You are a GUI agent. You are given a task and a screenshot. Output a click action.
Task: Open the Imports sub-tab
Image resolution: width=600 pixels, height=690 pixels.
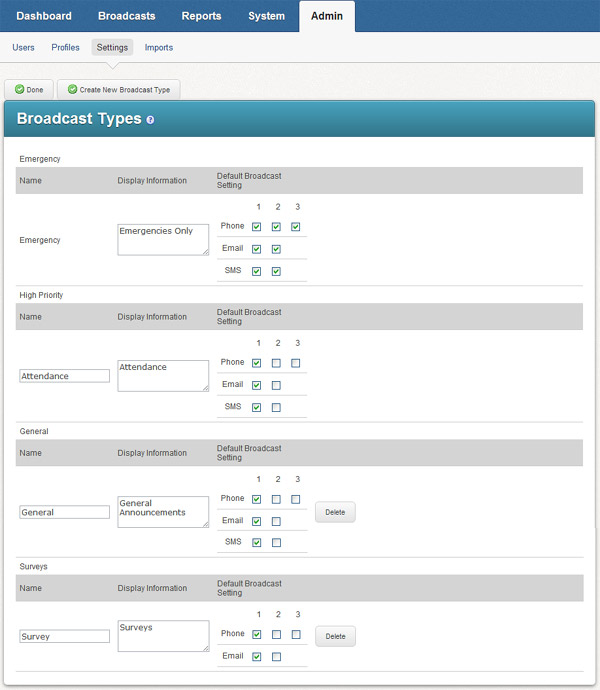click(158, 48)
